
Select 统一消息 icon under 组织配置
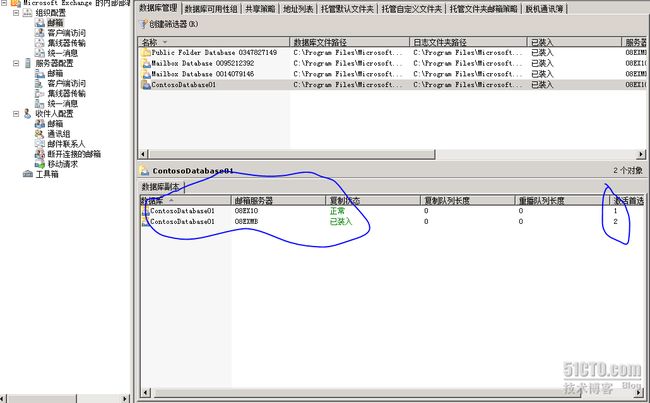39,53
